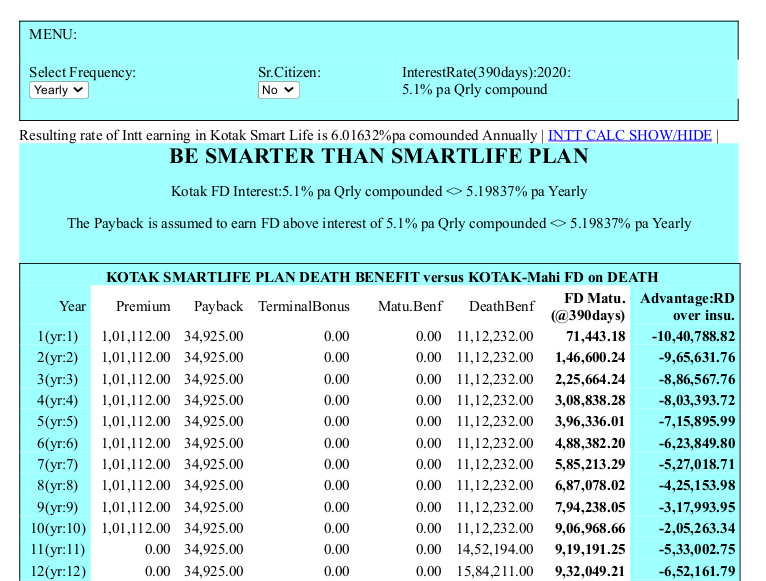Click advantage value -3,17,993.95

(x=697, y=508)
